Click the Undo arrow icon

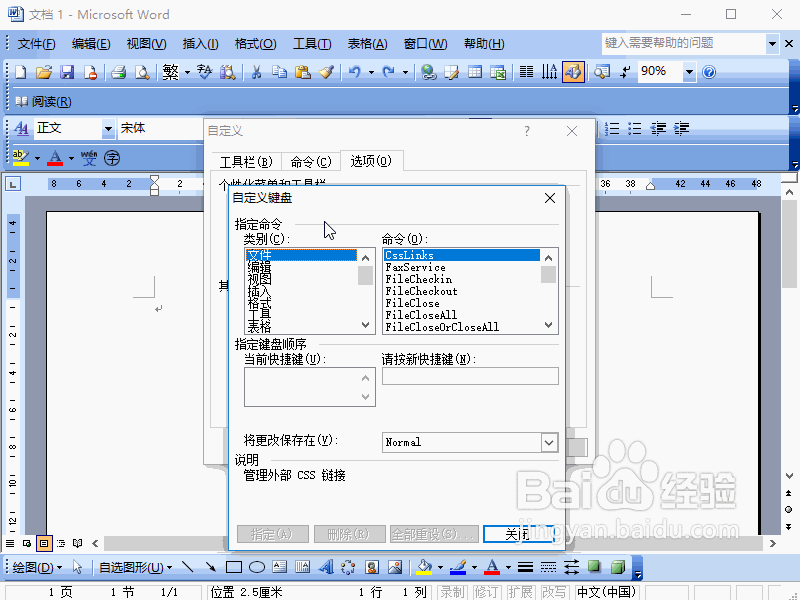pyautogui.click(x=355, y=72)
